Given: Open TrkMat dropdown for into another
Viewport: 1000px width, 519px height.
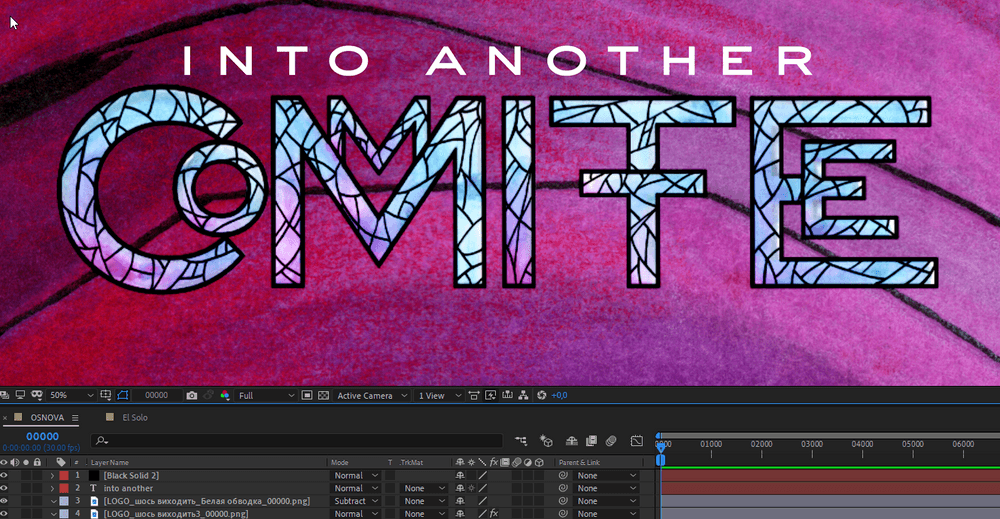Looking at the screenshot, I should pyautogui.click(x=424, y=488).
